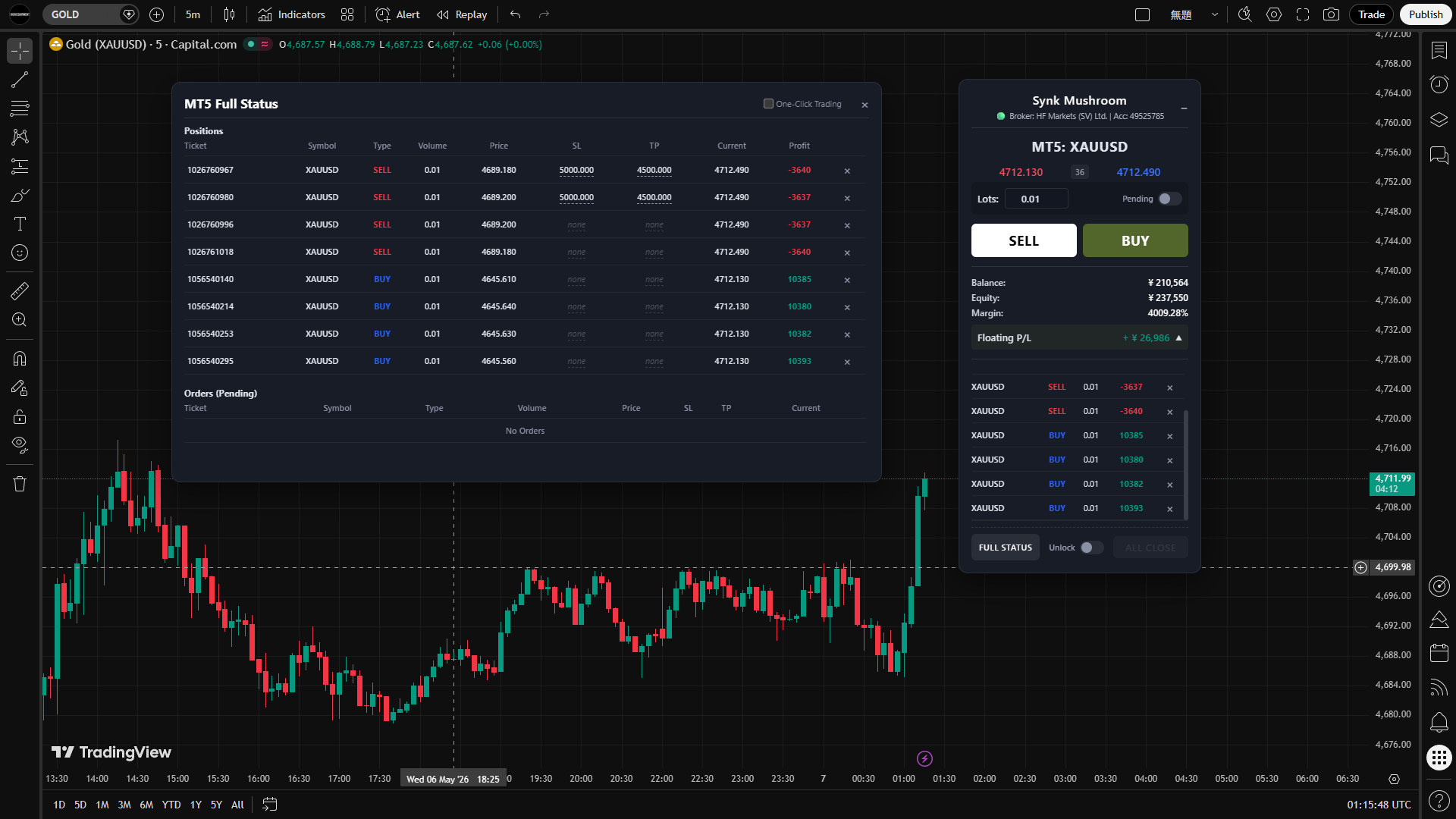
Task: Remove drawings with trash icon
Action: [x=20, y=484]
